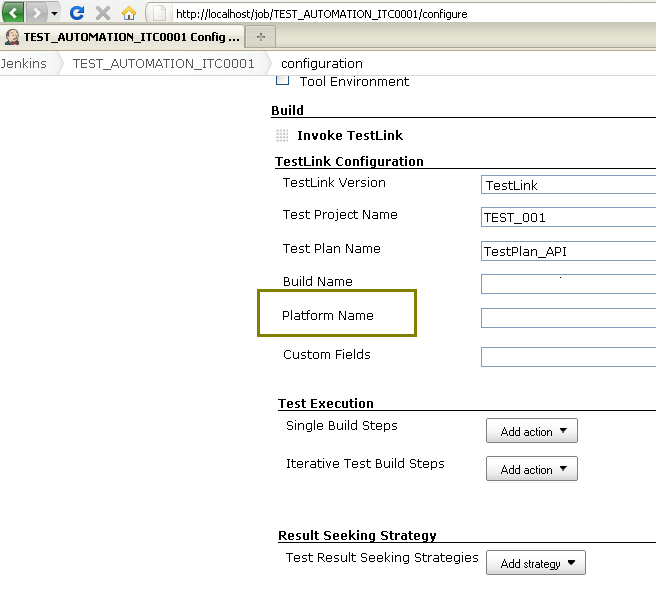The width and height of the screenshot is (656, 607).
Task: Focus the Test Plan Name field
Action: pyautogui.click(x=568, y=251)
